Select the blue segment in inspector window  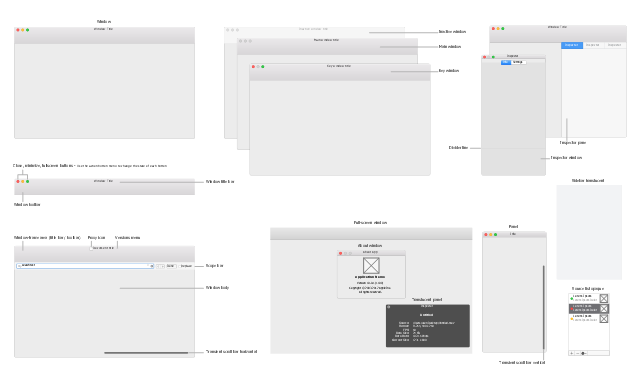tap(506, 62)
